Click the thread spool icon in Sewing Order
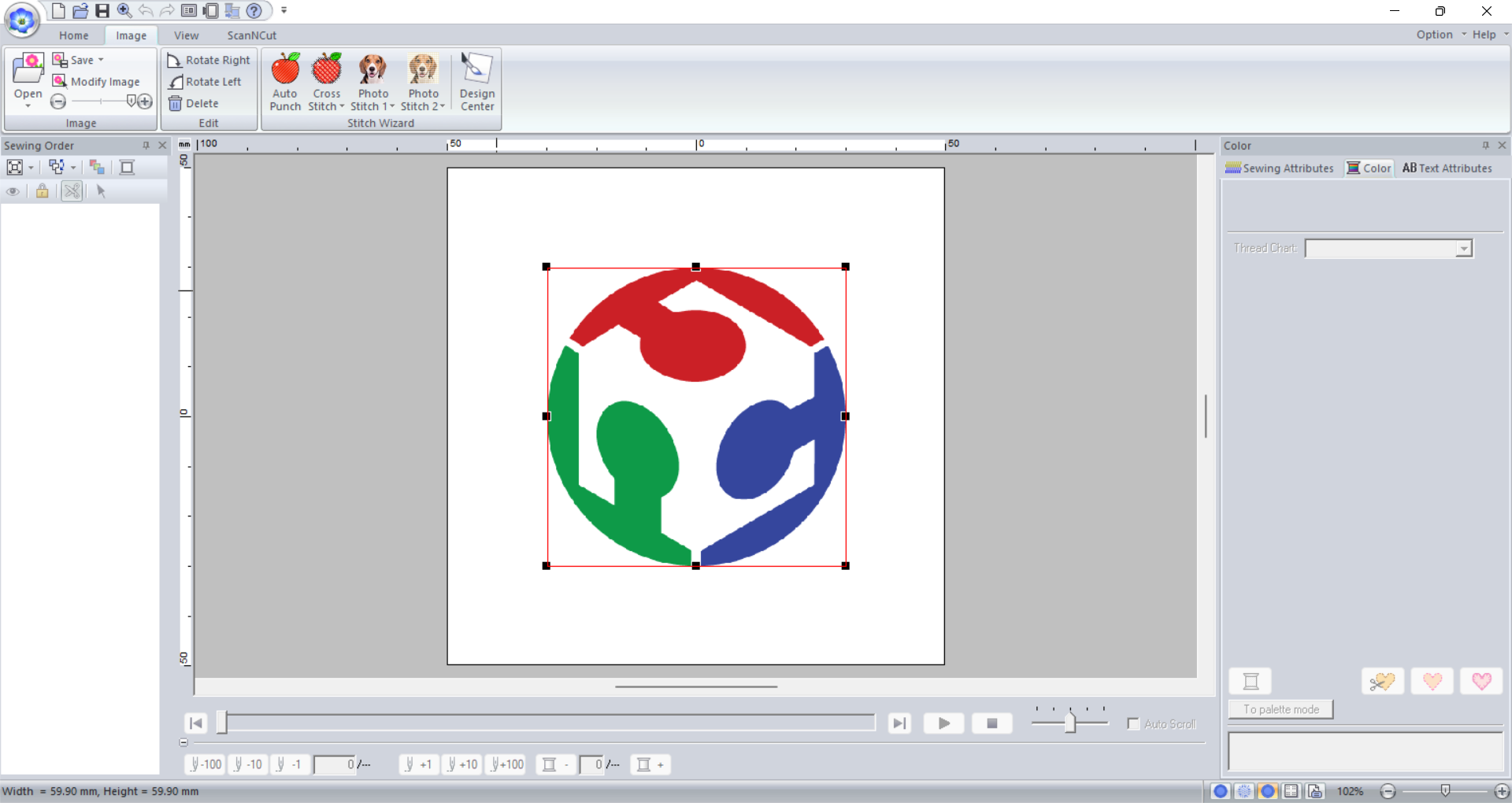Viewport: 1512px width, 803px height. (x=127, y=167)
